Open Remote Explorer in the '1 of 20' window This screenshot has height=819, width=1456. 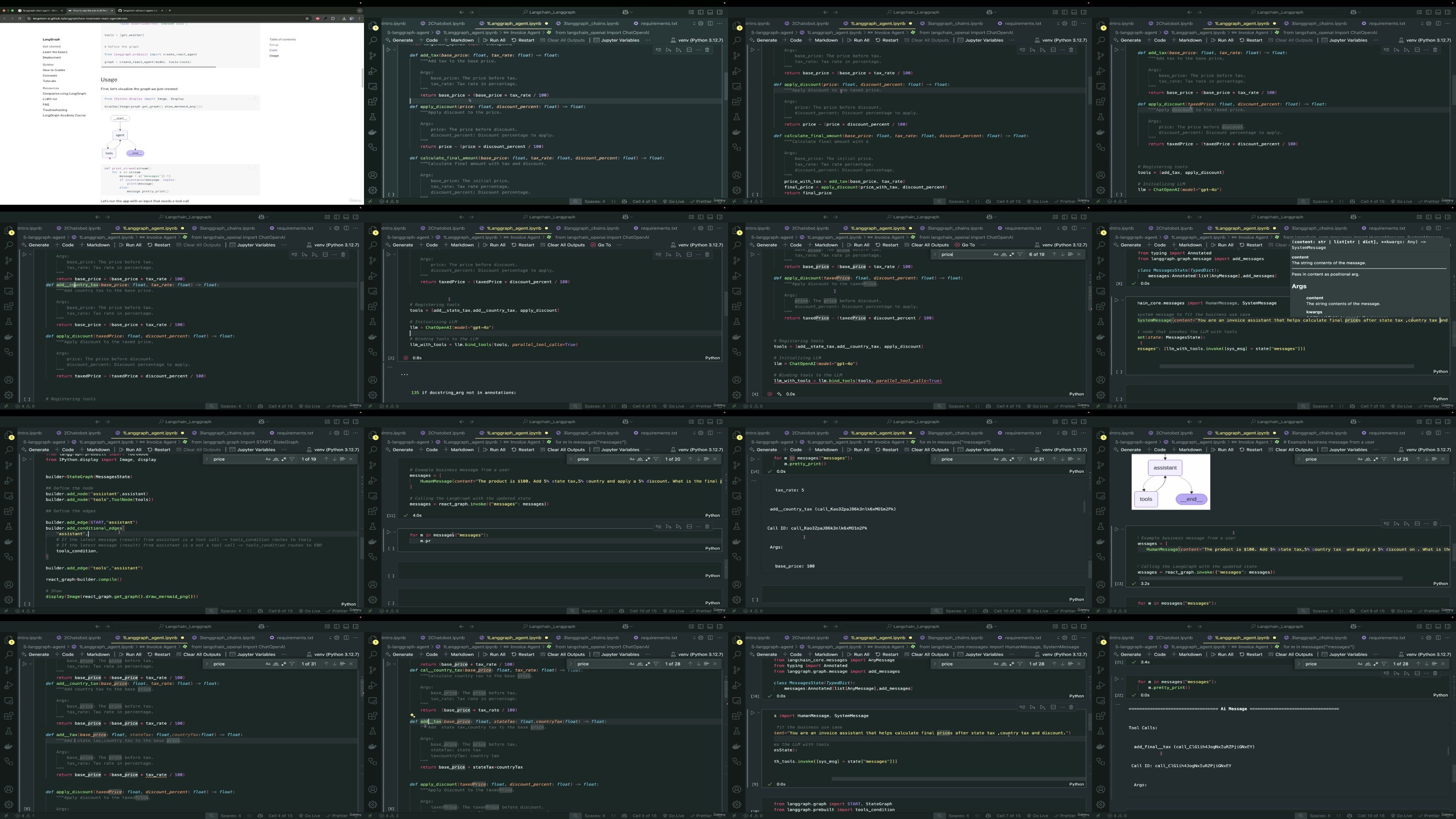click(373, 495)
